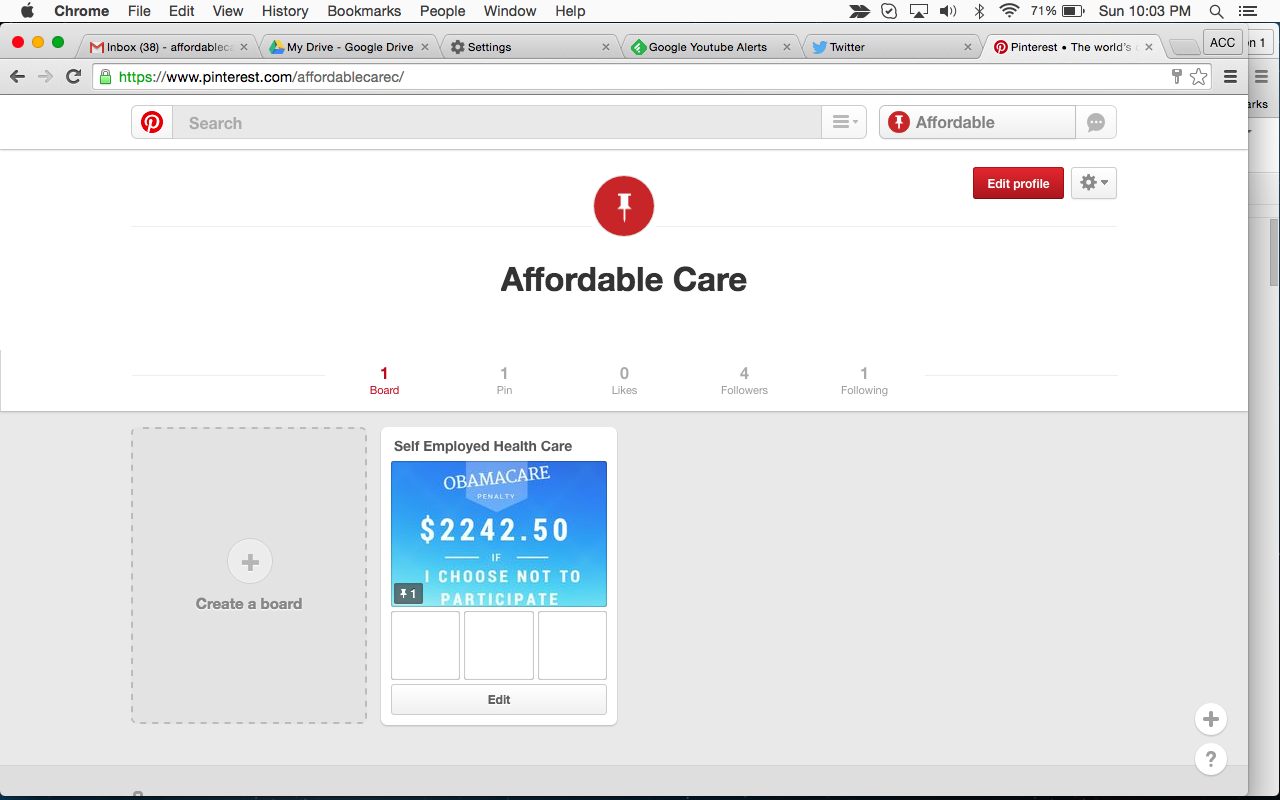
Task: Click the Bluetooth menu bar icon
Action: (980, 11)
